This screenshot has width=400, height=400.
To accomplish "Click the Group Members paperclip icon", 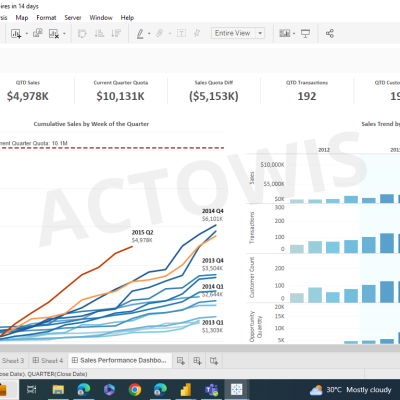I will click(160, 33).
